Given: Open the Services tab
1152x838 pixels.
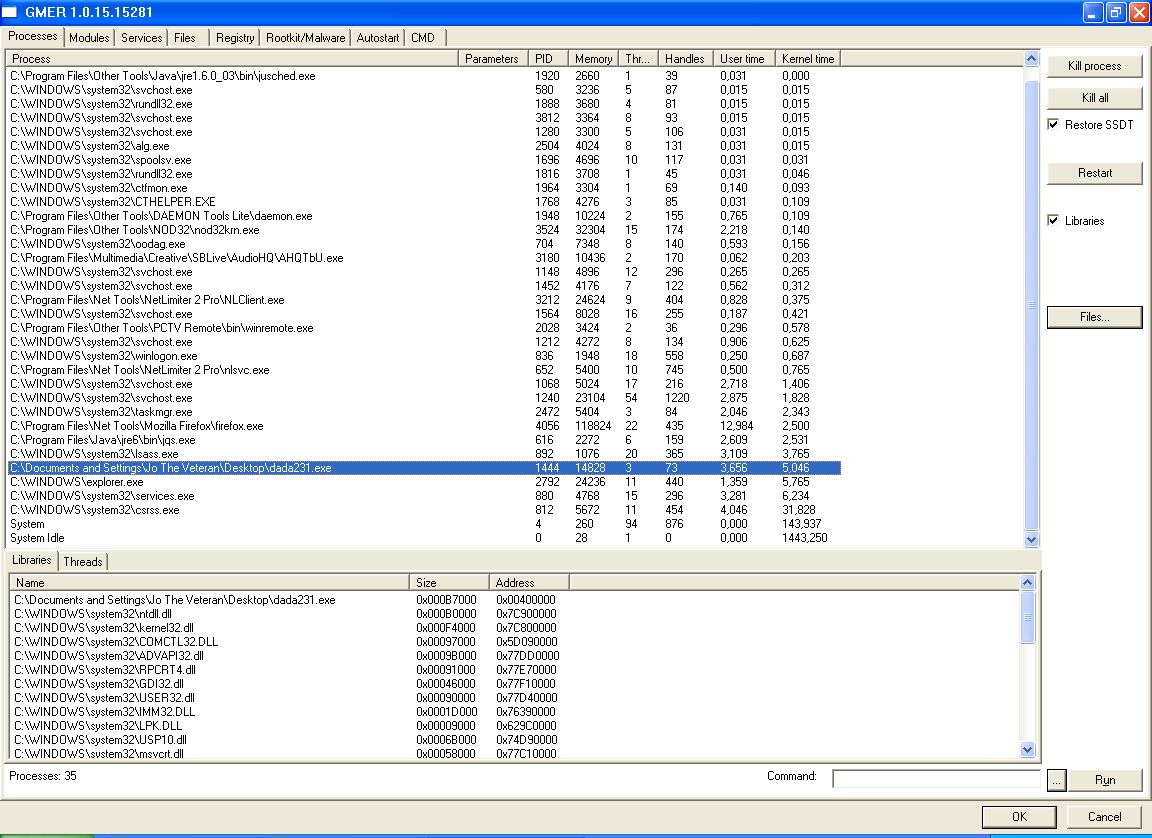Looking at the screenshot, I should coord(141,37).
